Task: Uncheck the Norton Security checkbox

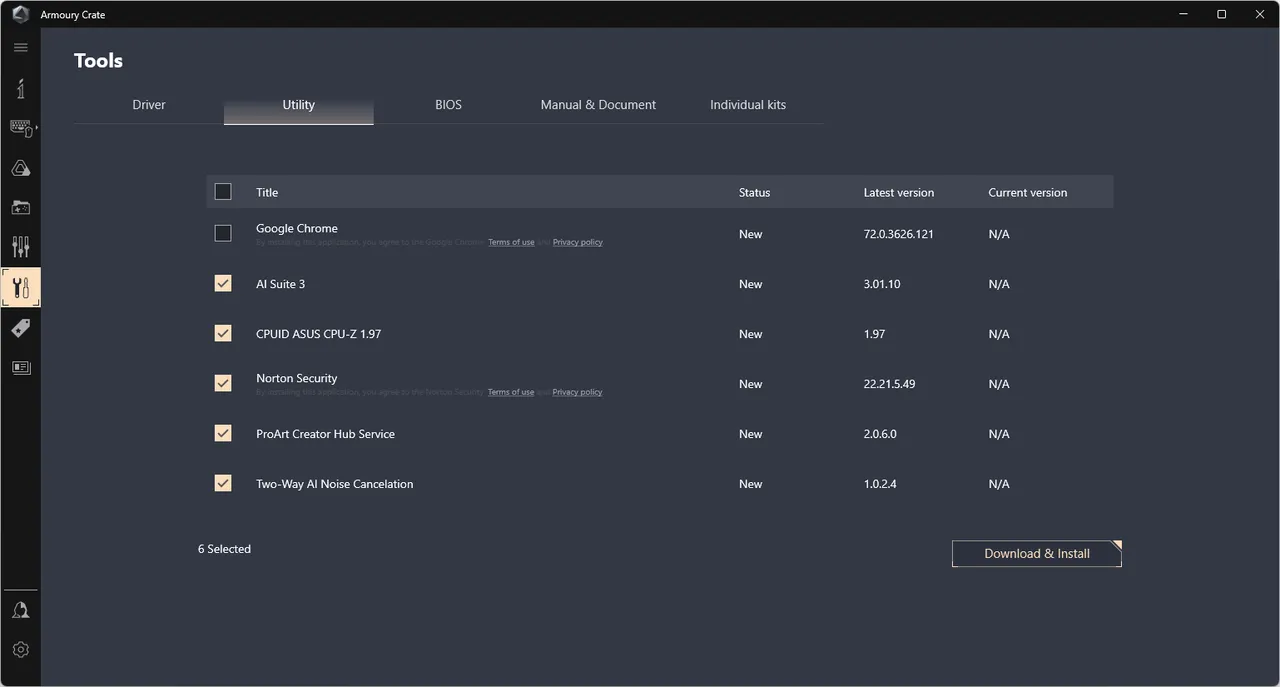Action: tap(223, 383)
